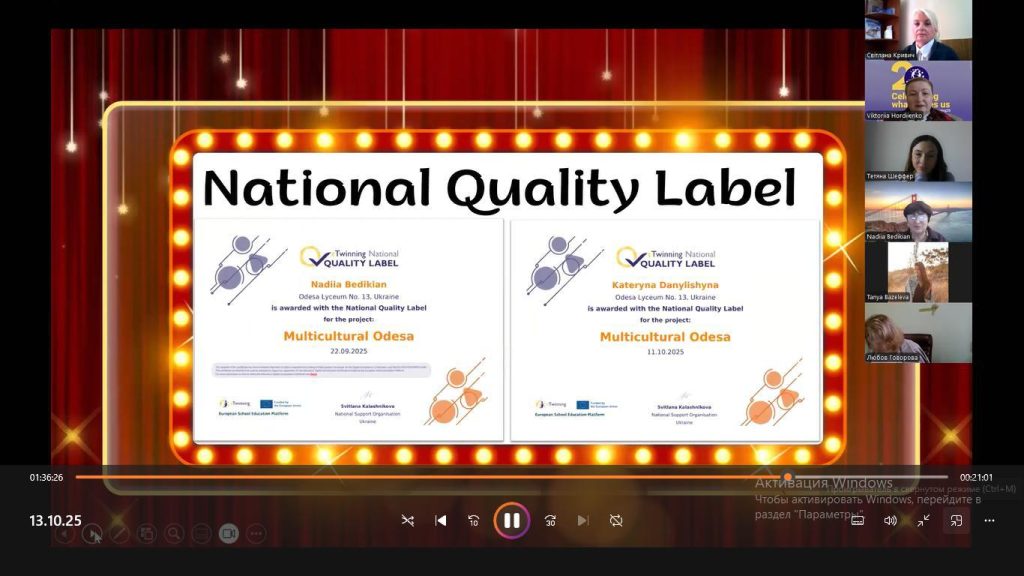Viewport: 1024px width, 576px height.
Task: Expand the more options ellipsis menu
Action: (x=989, y=520)
